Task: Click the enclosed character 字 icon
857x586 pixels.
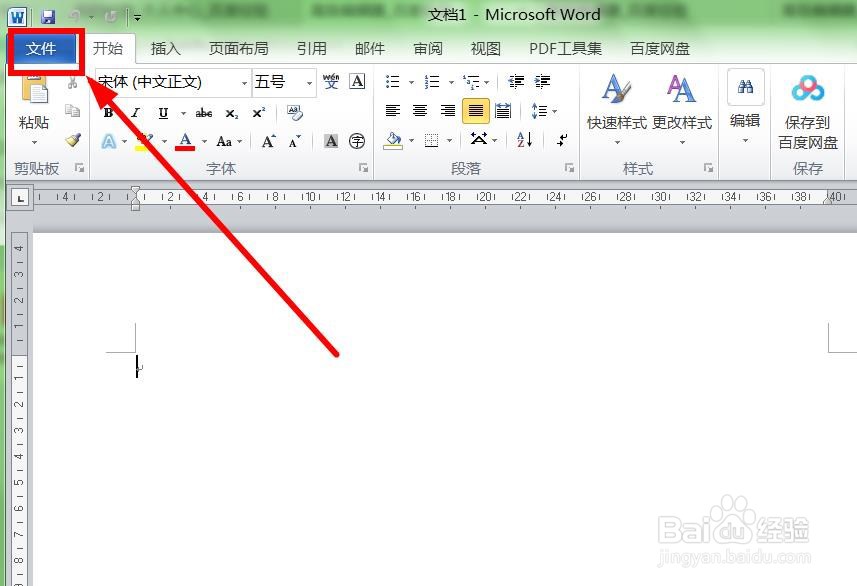Action: pos(357,141)
